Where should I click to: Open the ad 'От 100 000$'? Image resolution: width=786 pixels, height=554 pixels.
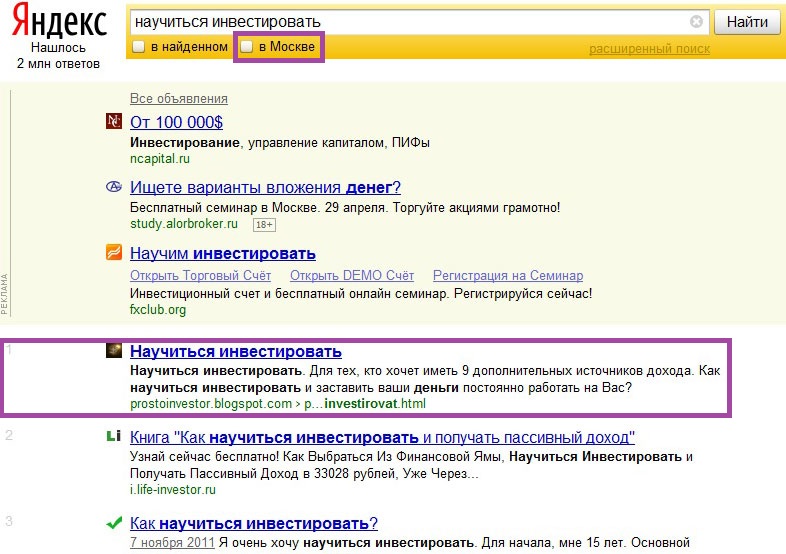click(x=176, y=122)
